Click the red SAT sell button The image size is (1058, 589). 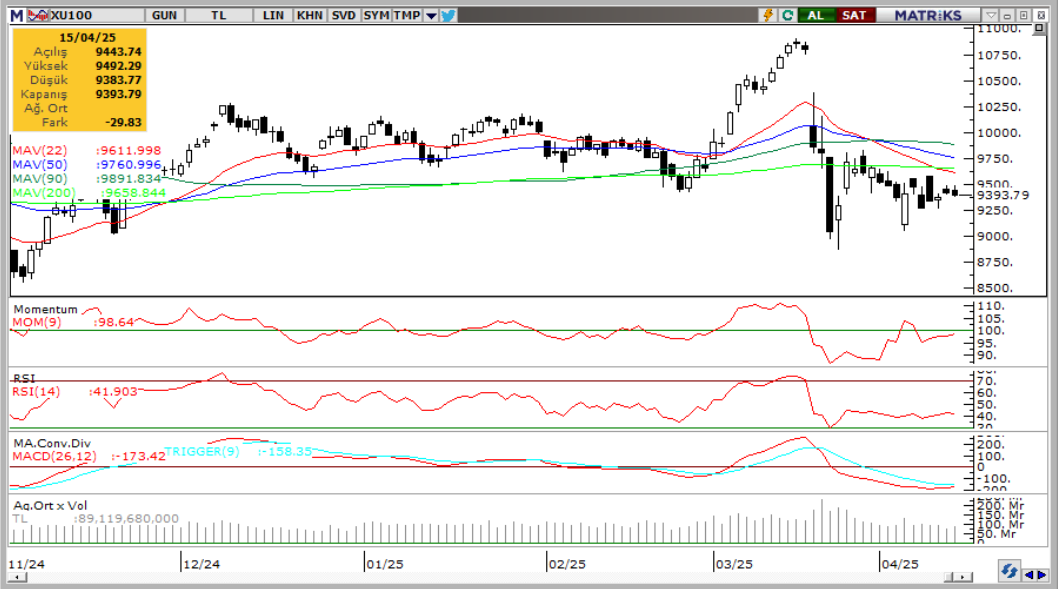[x=854, y=15]
